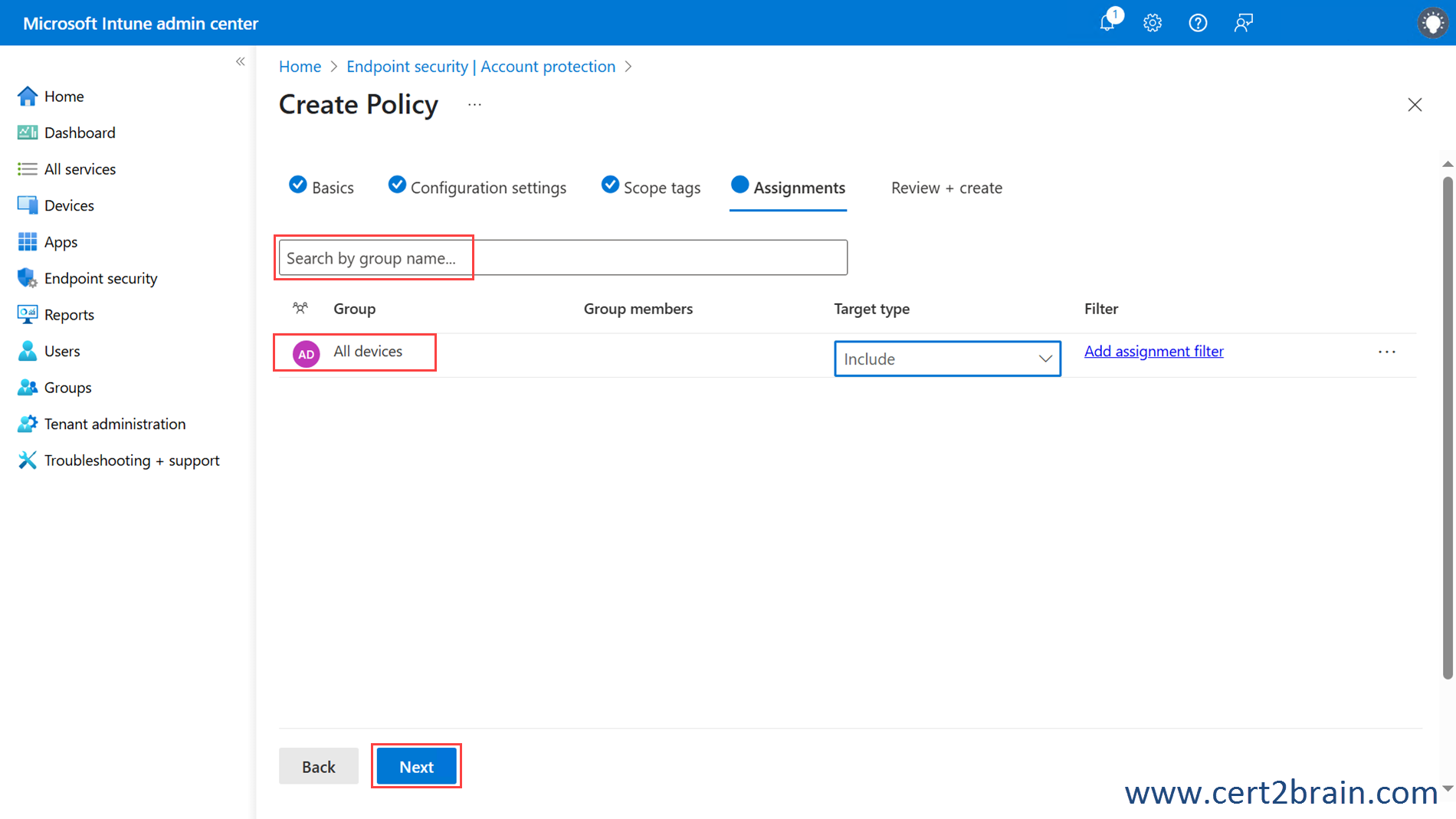Click the Filter column header
The width and height of the screenshot is (1456, 819).
(1100, 309)
